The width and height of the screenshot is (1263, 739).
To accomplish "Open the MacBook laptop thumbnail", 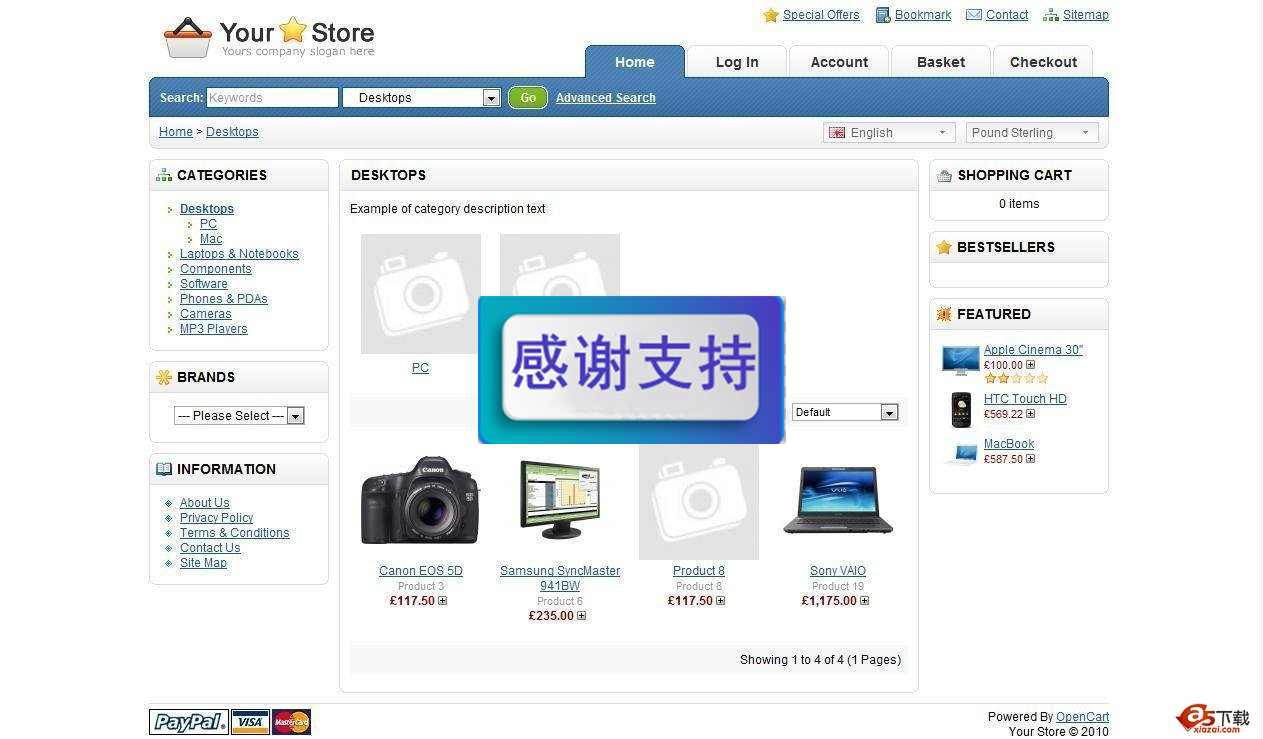I will [961, 454].
